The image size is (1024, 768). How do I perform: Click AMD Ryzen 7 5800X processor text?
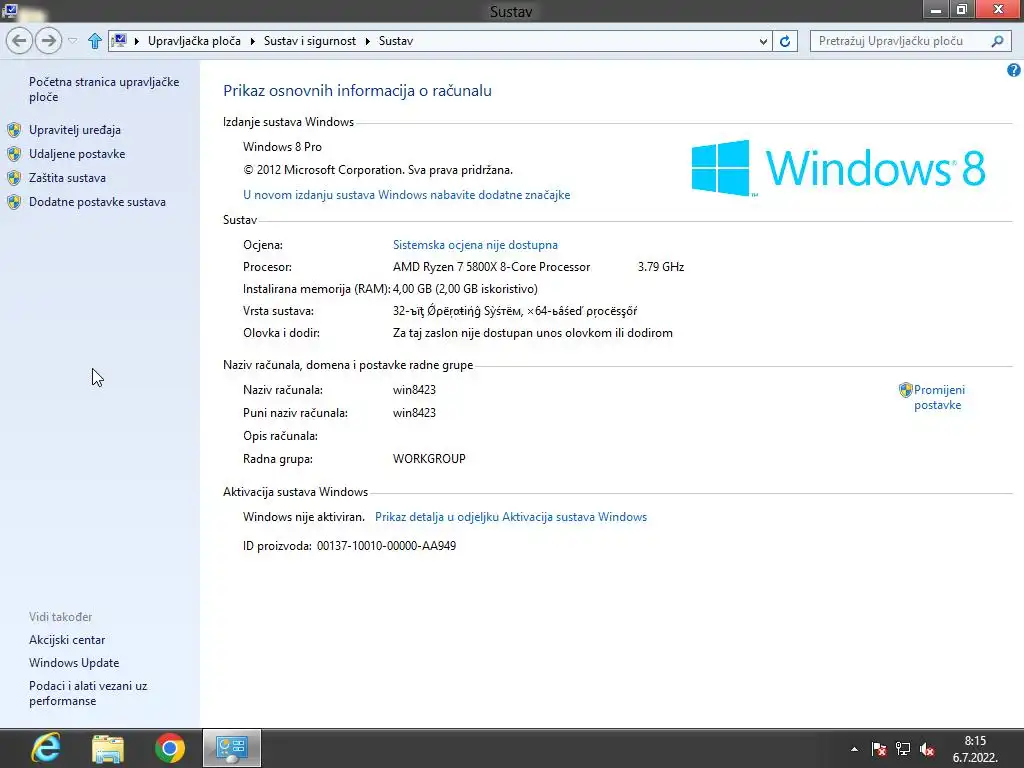[x=491, y=267]
